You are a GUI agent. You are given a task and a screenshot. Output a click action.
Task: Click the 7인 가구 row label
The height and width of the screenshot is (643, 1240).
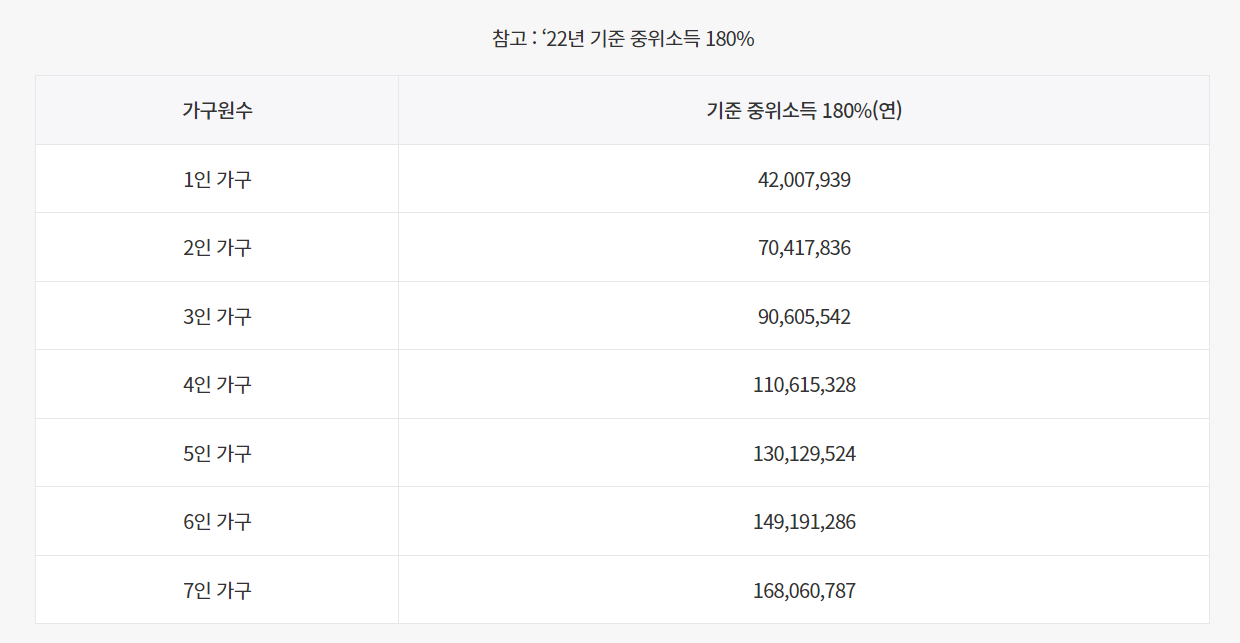pos(216,588)
